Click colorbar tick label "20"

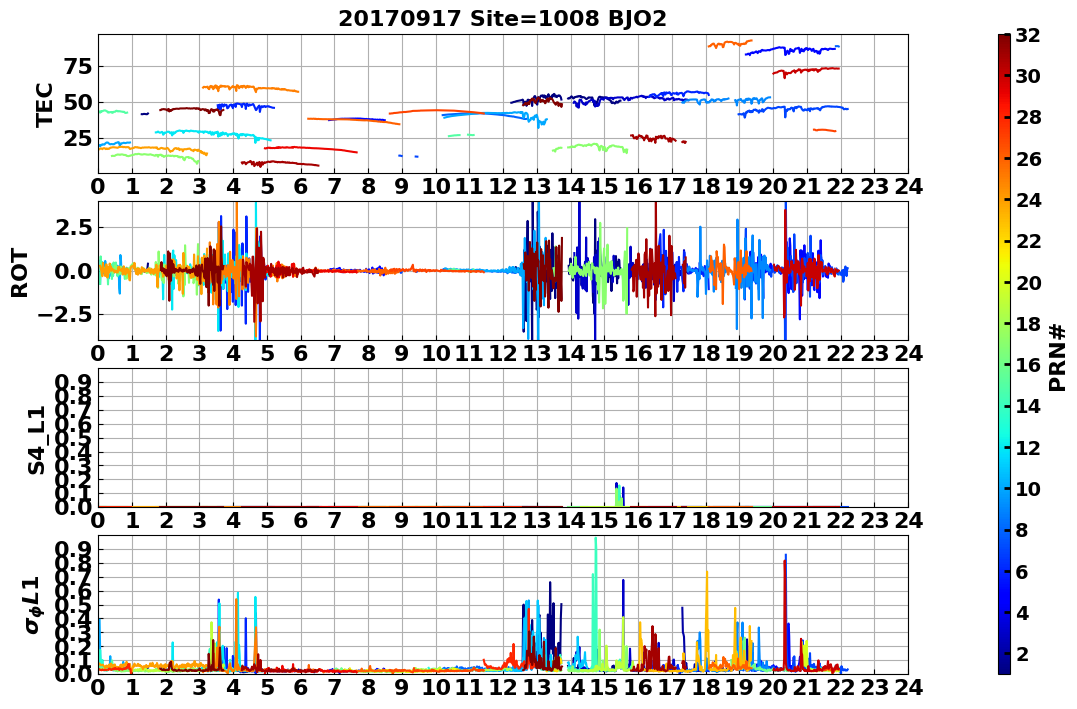tap(1028, 282)
